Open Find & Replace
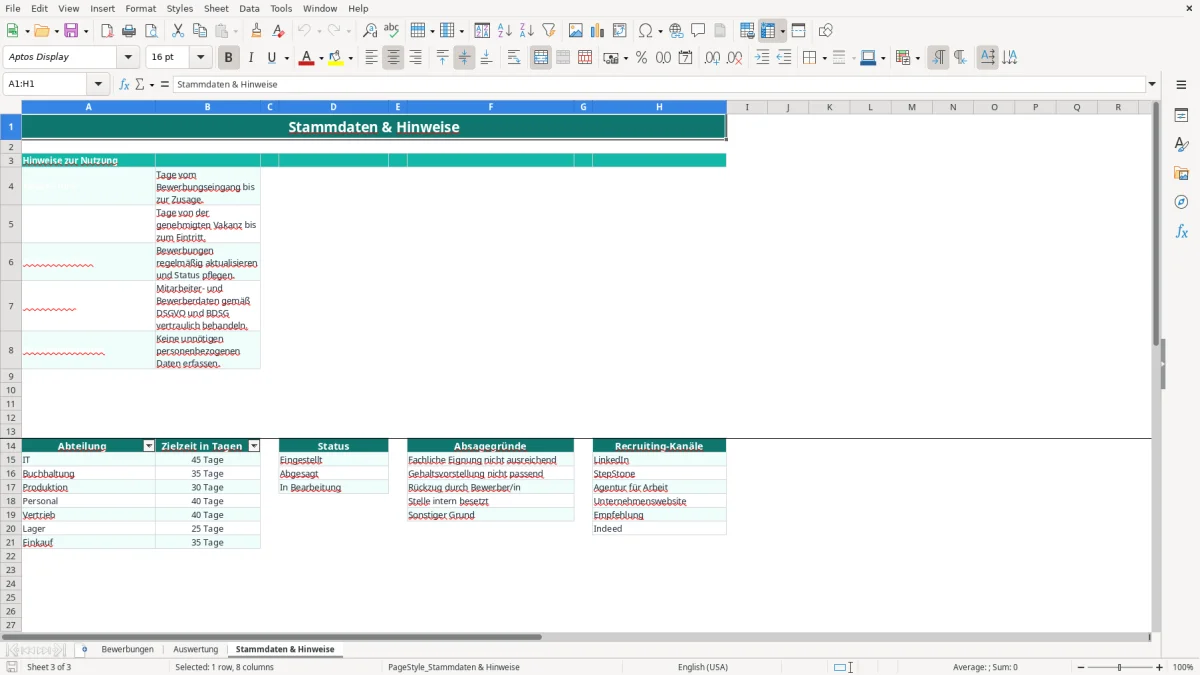 click(x=370, y=31)
